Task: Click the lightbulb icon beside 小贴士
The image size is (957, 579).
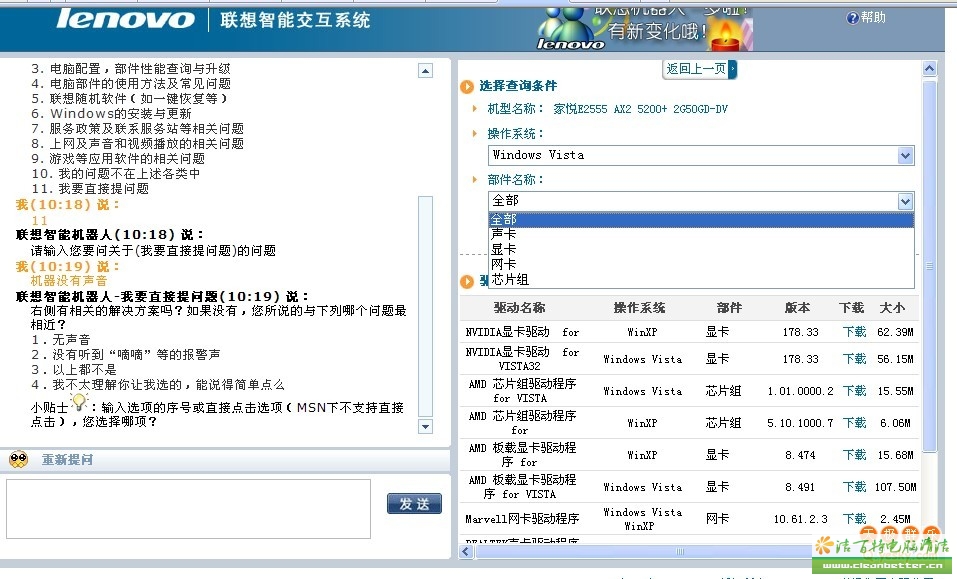Action: tap(79, 402)
